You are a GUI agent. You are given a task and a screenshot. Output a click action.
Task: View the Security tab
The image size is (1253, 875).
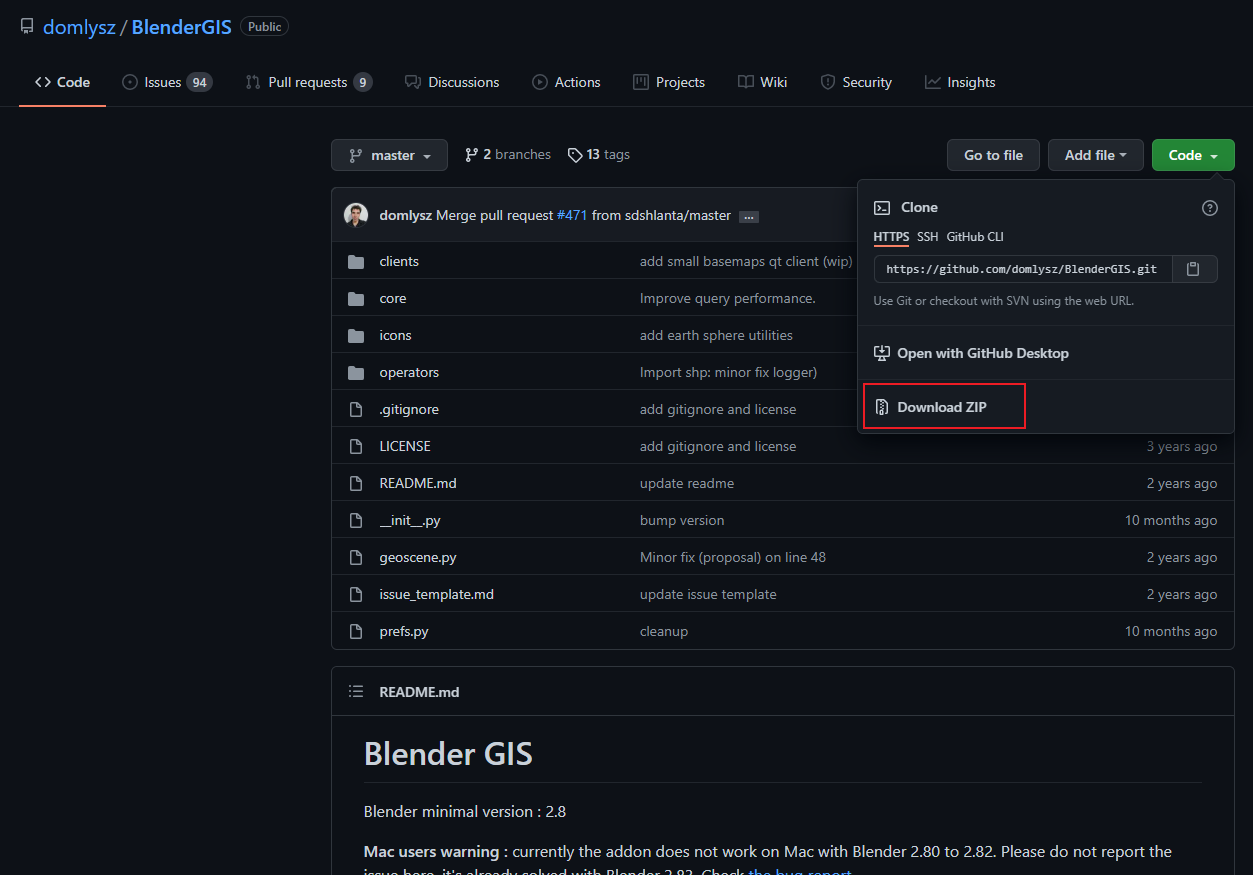(x=856, y=82)
